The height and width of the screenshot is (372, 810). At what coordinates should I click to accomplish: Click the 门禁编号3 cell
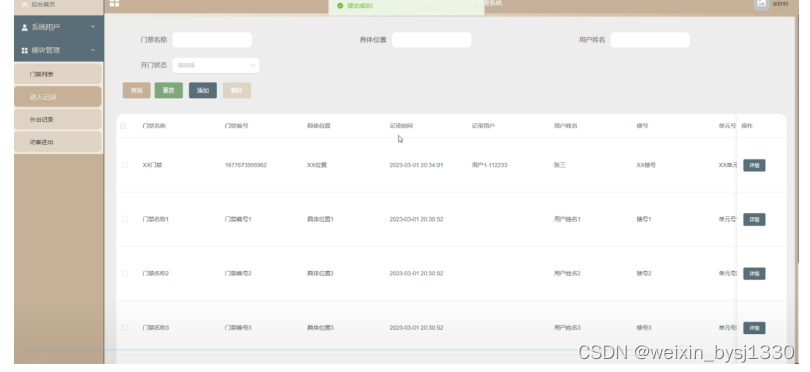238,328
